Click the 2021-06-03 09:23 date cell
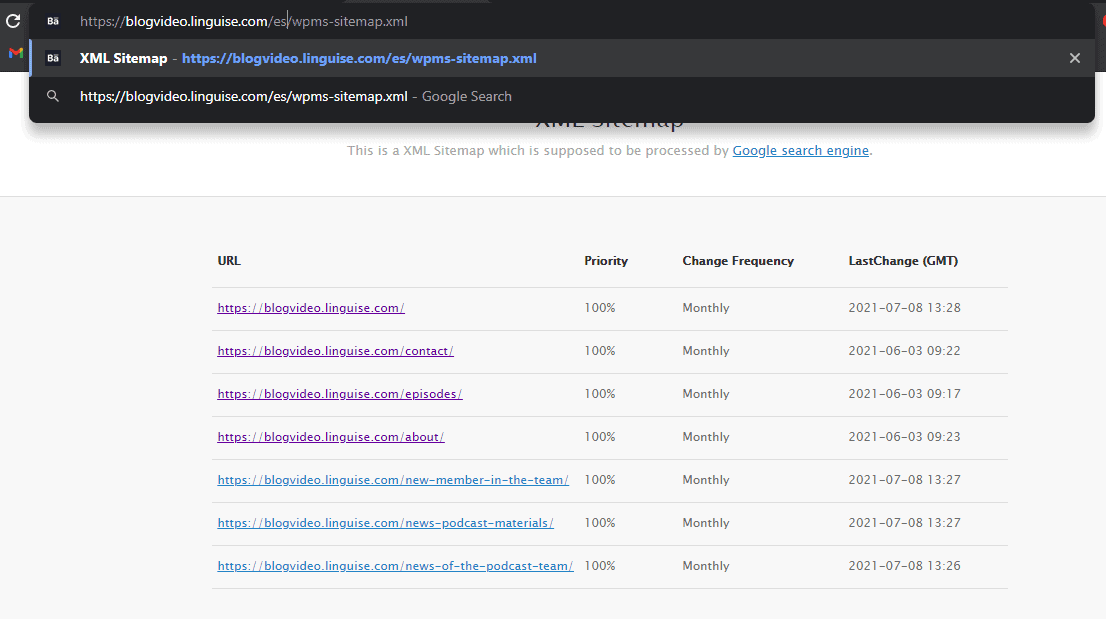 (904, 436)
